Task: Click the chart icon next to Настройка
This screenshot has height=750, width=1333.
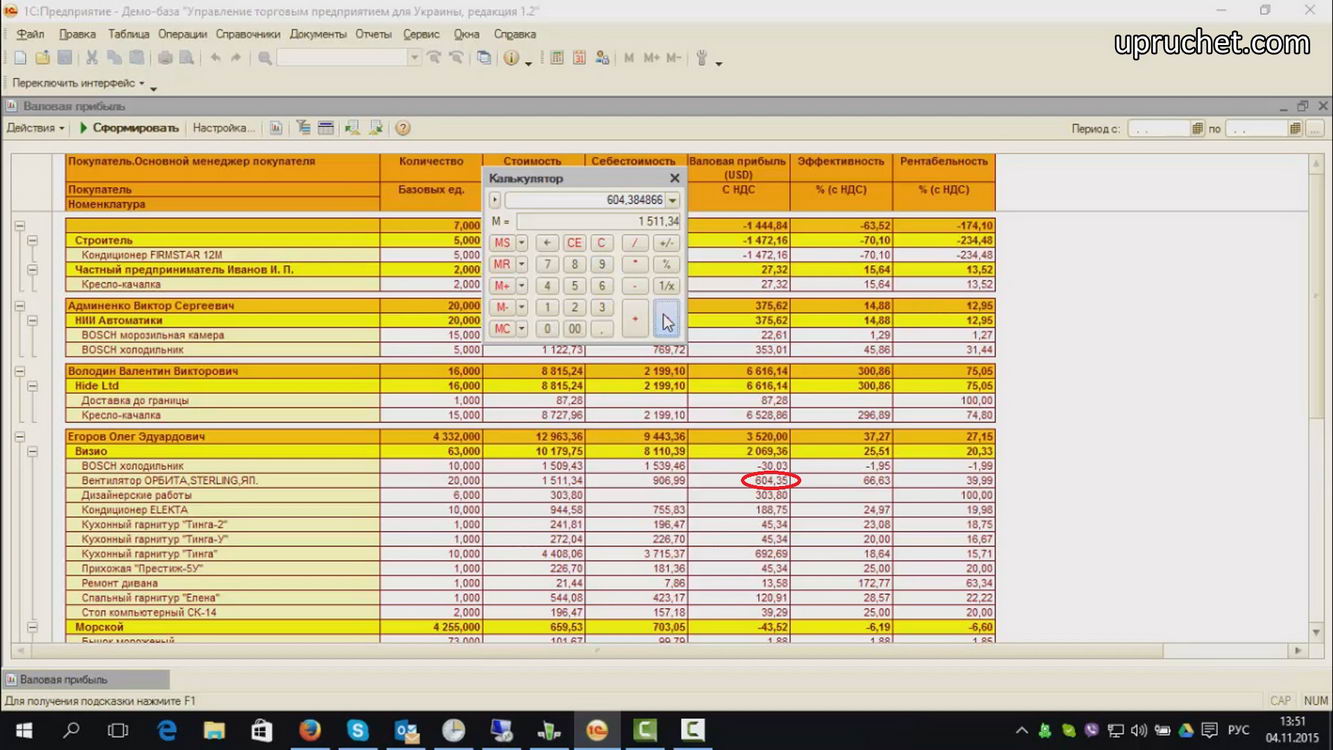Action: 276,128
